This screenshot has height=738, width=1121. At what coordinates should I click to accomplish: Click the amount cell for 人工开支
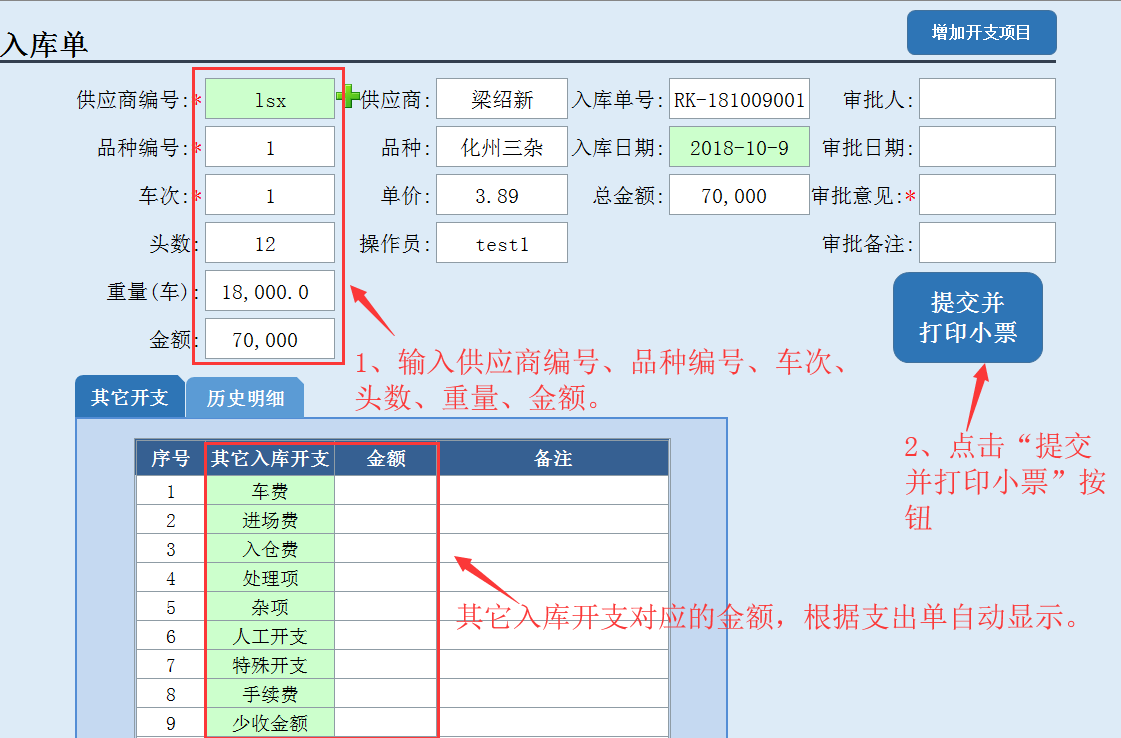coord(386,636)
